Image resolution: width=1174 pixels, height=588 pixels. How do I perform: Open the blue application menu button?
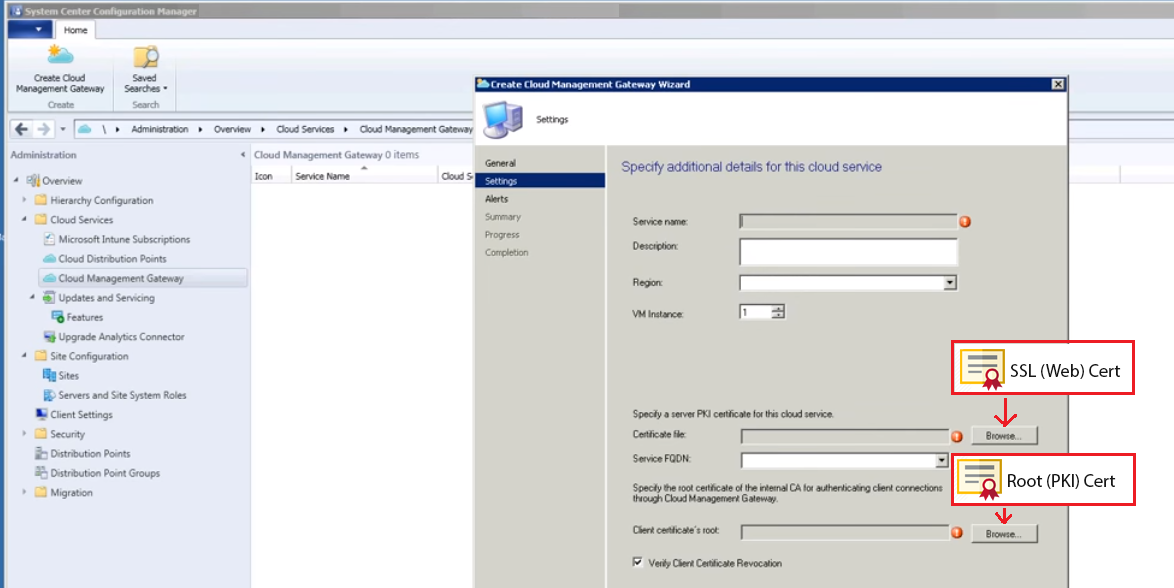[x=30, y=30]
